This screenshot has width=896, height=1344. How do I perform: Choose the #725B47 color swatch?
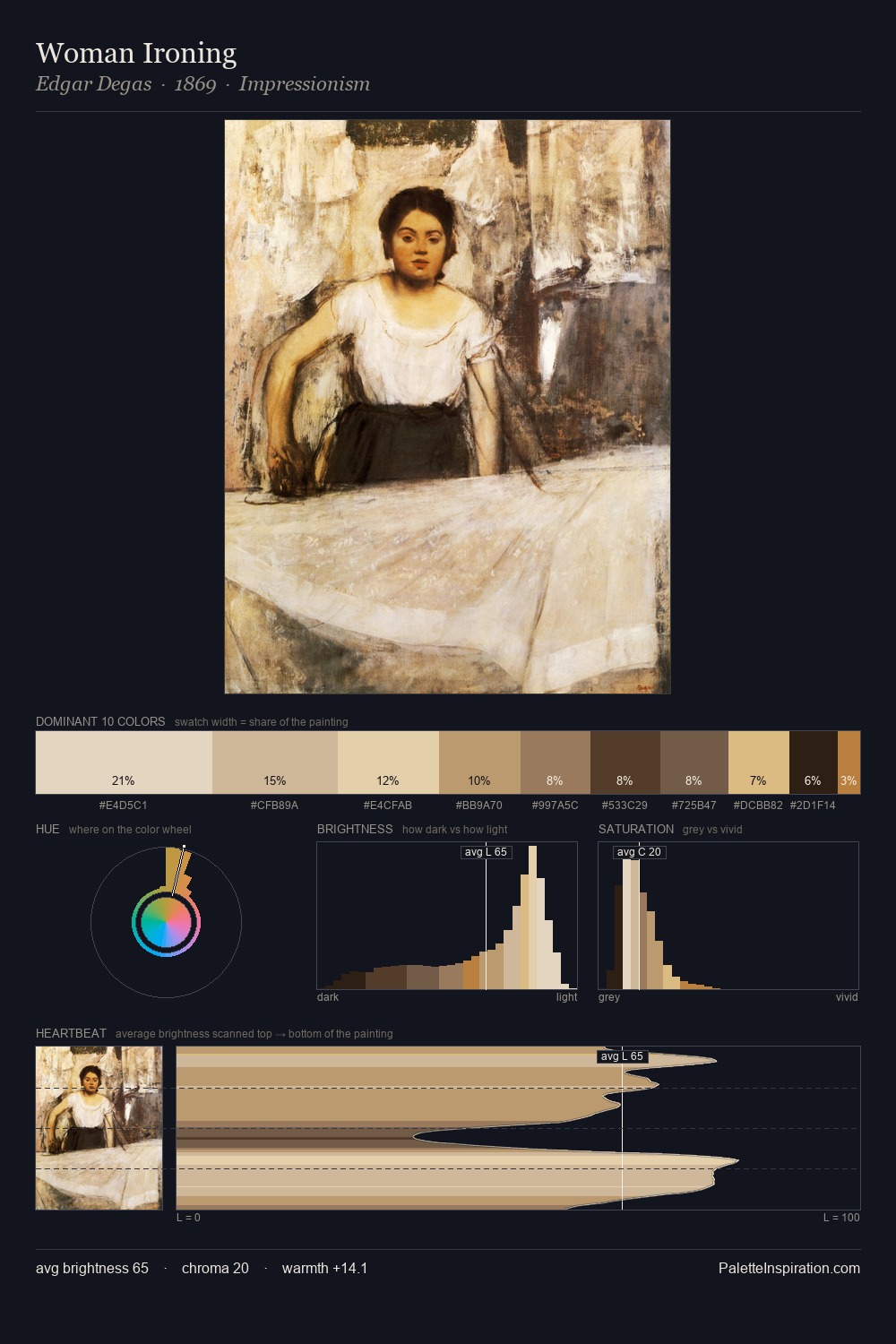694,762
